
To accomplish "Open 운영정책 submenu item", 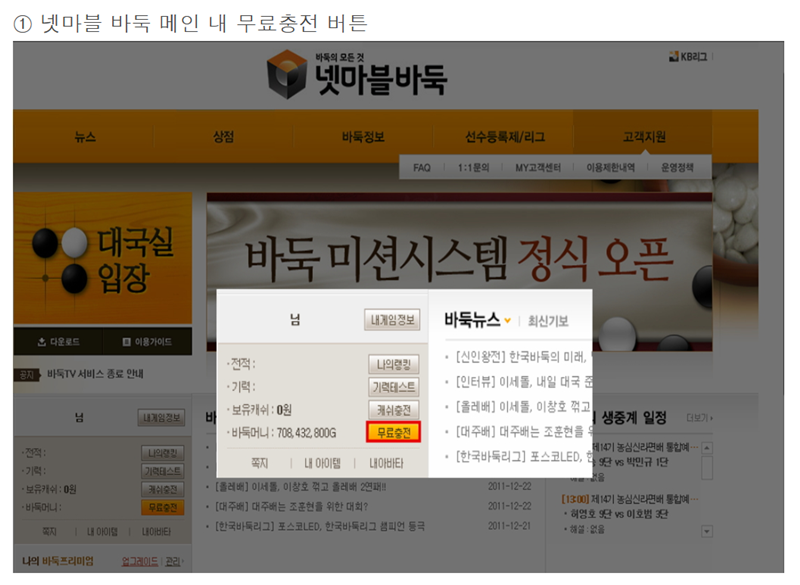I will pos(678,168).
